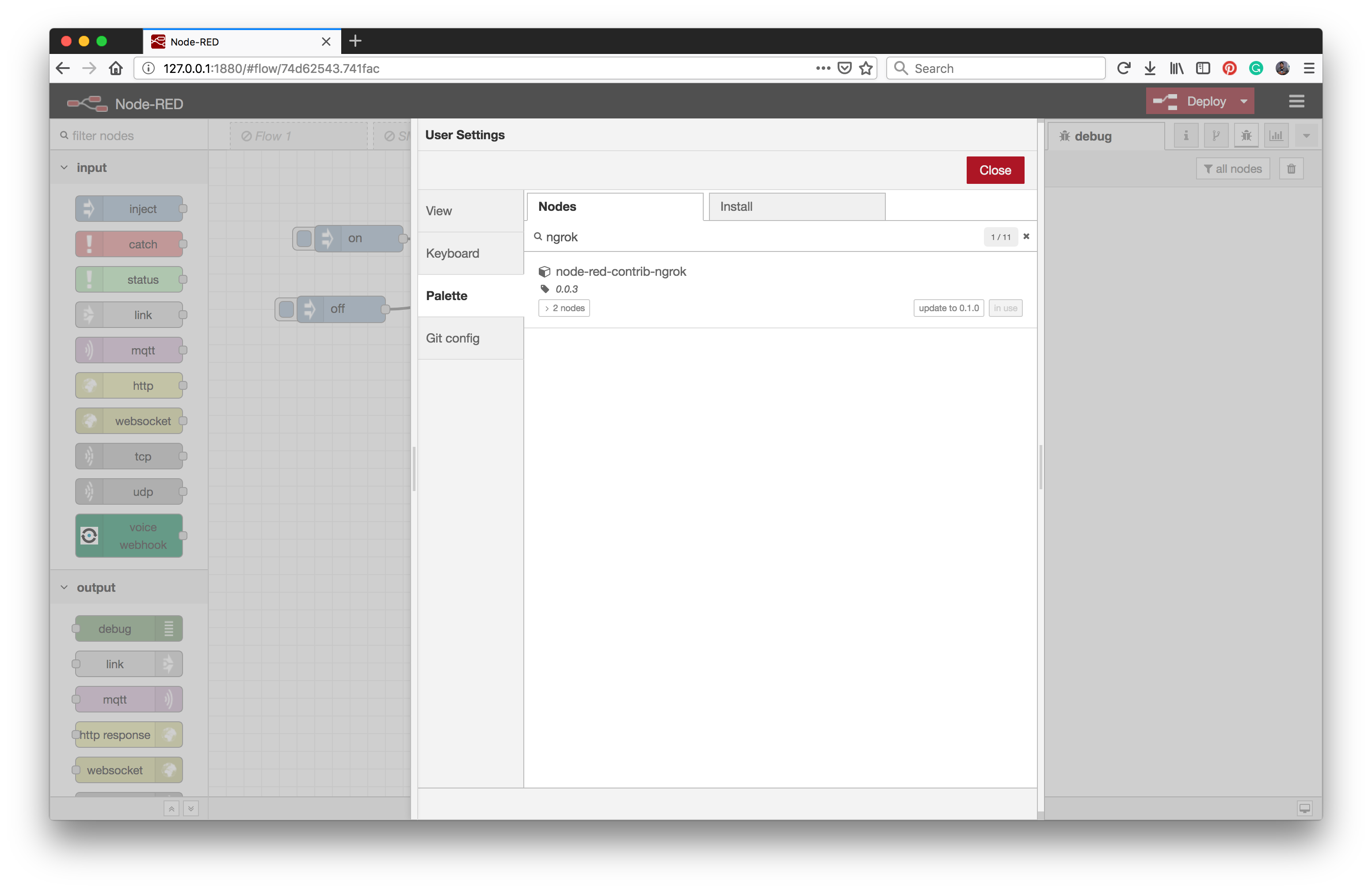Toggle the 'off' inject node button
This screenshot has height=891, width=1372.
286,309
